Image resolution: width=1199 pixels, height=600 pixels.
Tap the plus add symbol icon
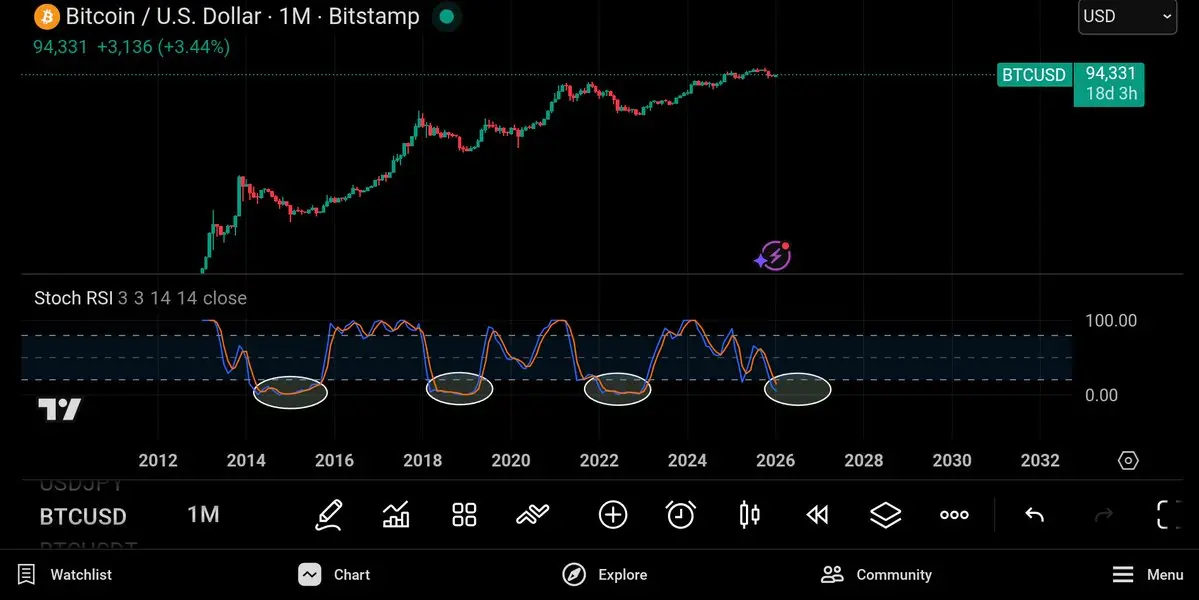612,515
